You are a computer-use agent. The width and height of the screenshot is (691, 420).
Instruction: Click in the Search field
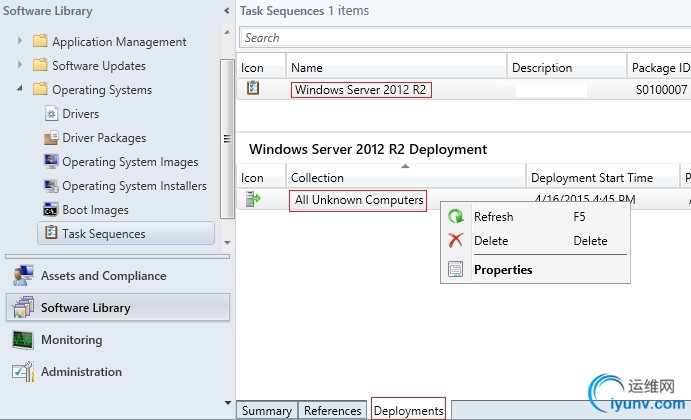(465, 37)
